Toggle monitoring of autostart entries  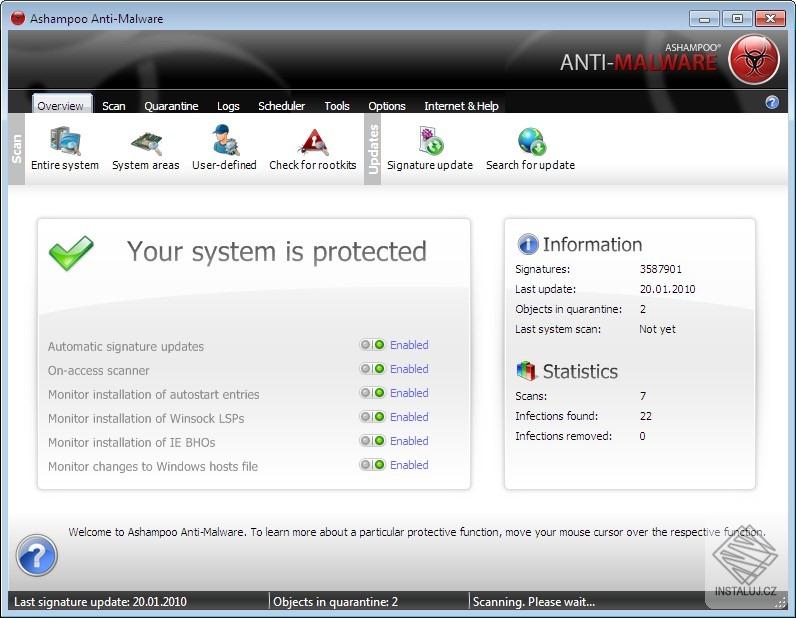point(372,393)
